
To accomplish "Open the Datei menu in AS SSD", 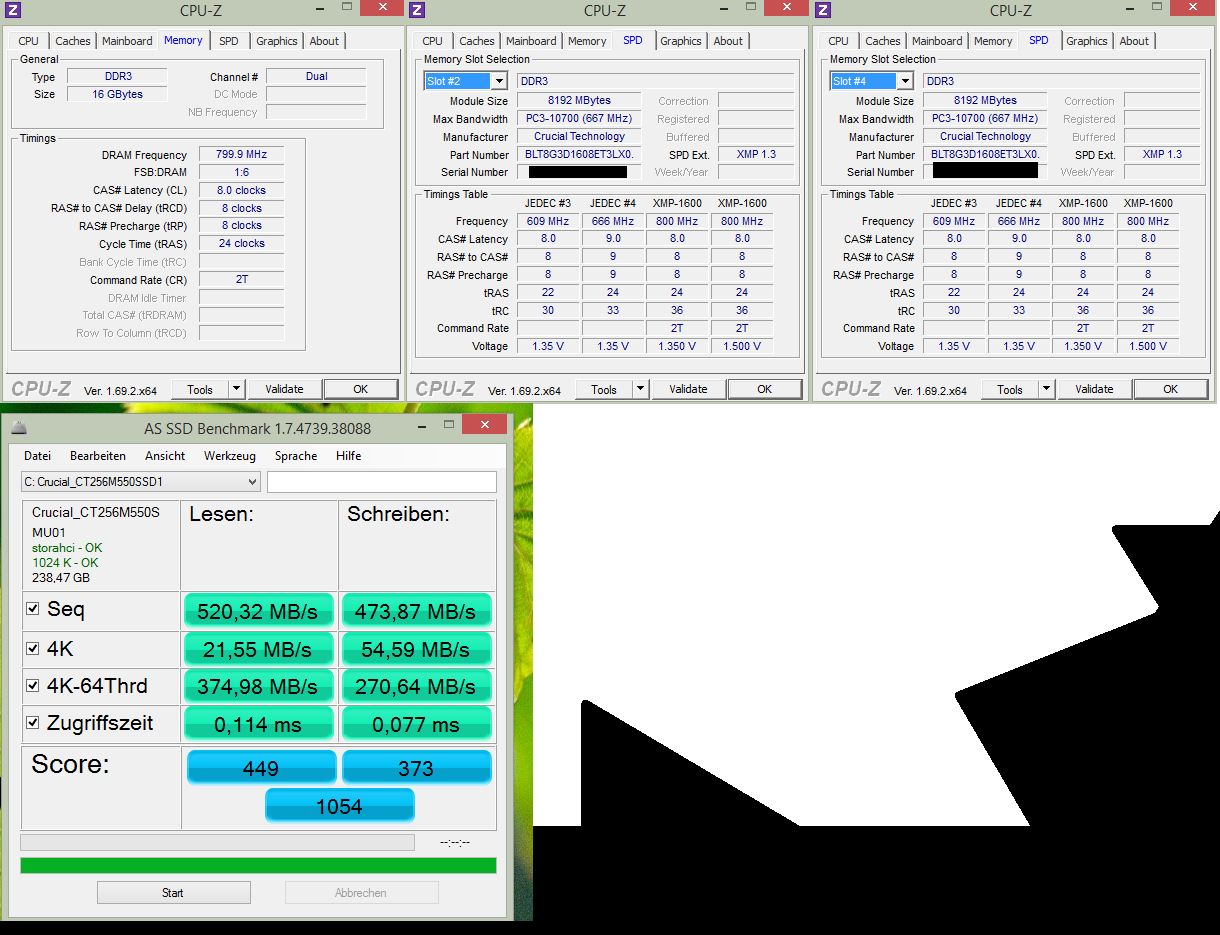I will 37,456.
